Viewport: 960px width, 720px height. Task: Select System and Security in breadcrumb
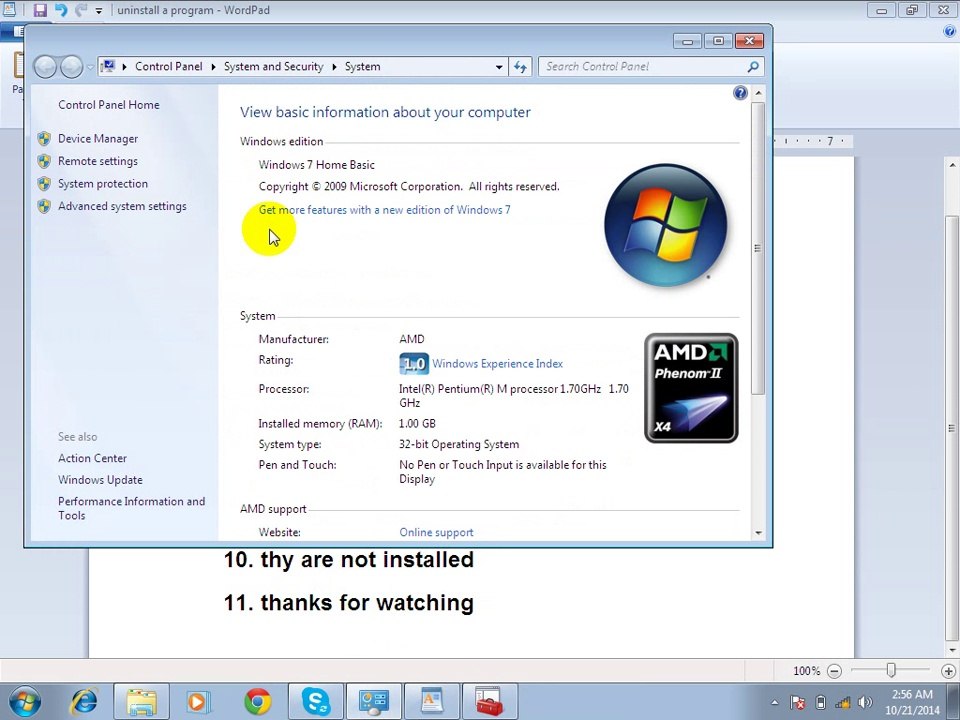click(x=274, y=67)
